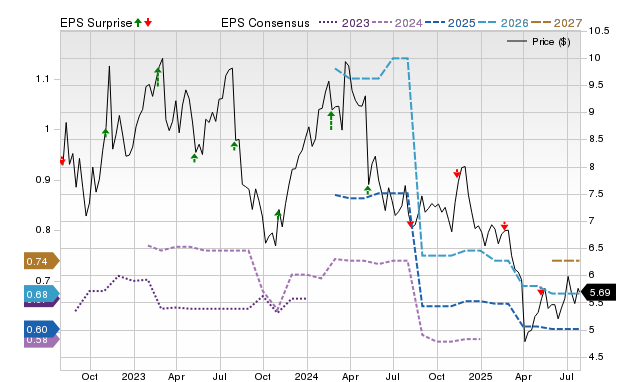
Task: Click the red down arrow in the EPS Surprise legend
Action: [148, 23]
